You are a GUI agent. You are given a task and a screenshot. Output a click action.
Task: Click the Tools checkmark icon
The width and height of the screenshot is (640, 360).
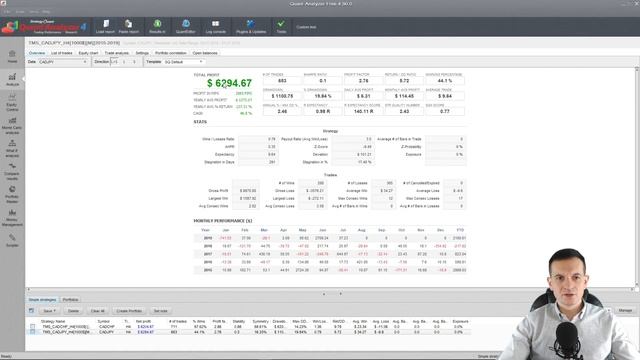(x=281, y=27)
